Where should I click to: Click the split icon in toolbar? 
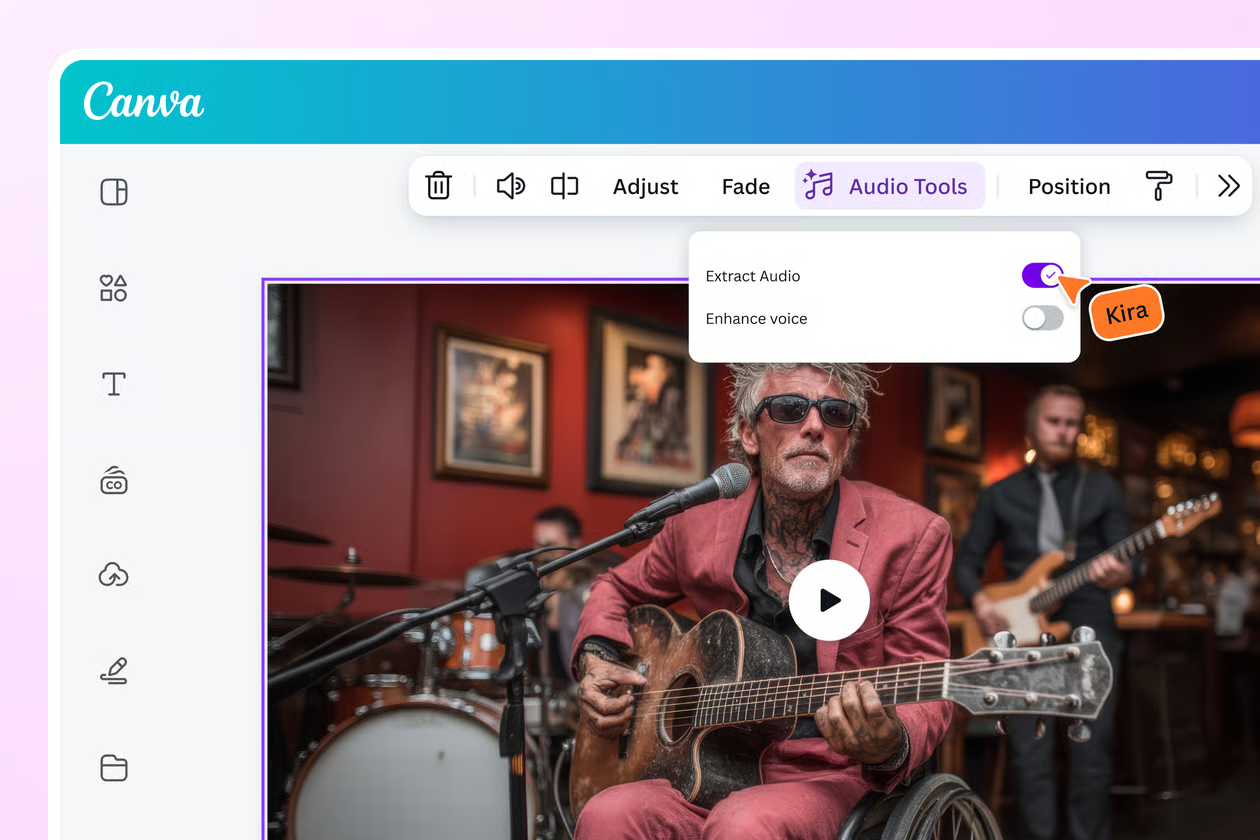[564, 186]
